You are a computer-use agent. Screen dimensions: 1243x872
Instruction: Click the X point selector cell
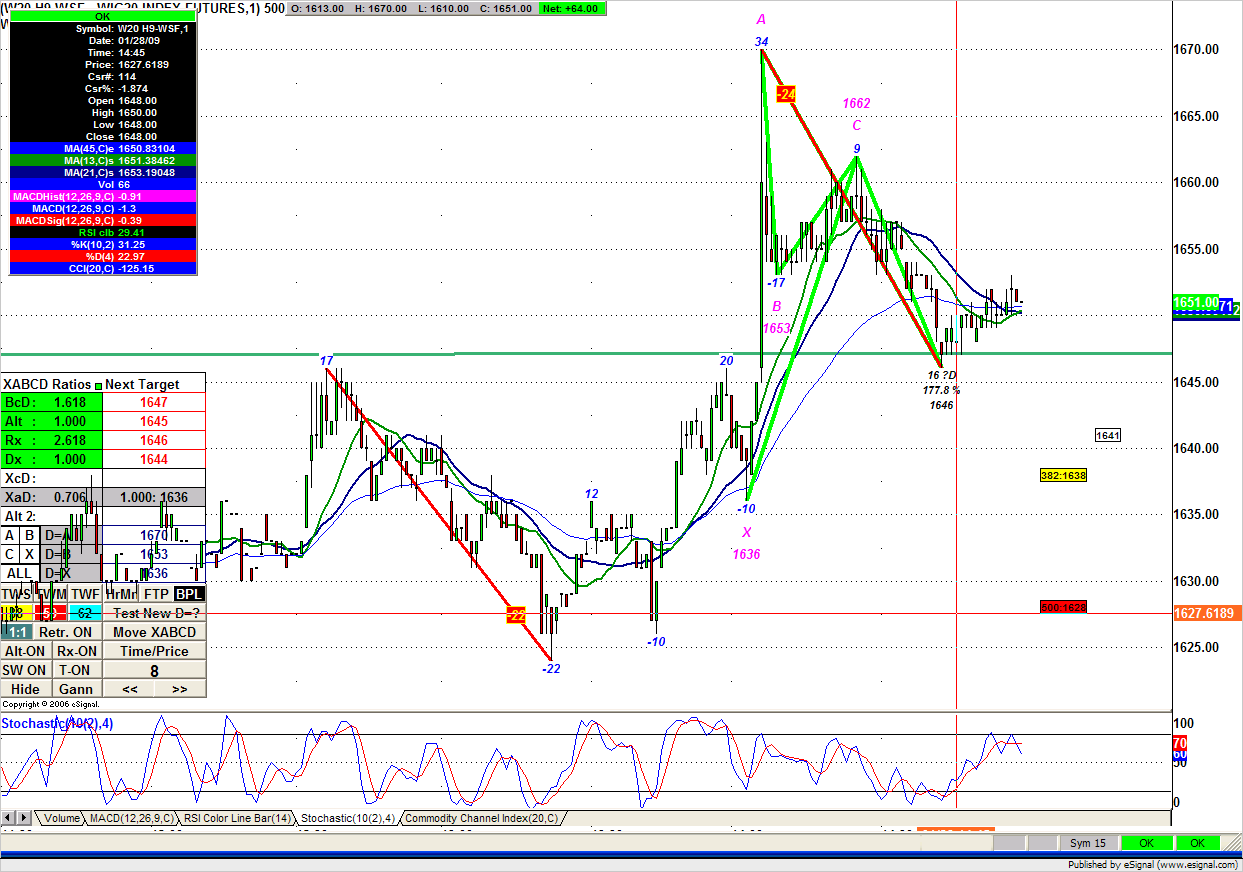pyautogui.click(x=30, y=554)
